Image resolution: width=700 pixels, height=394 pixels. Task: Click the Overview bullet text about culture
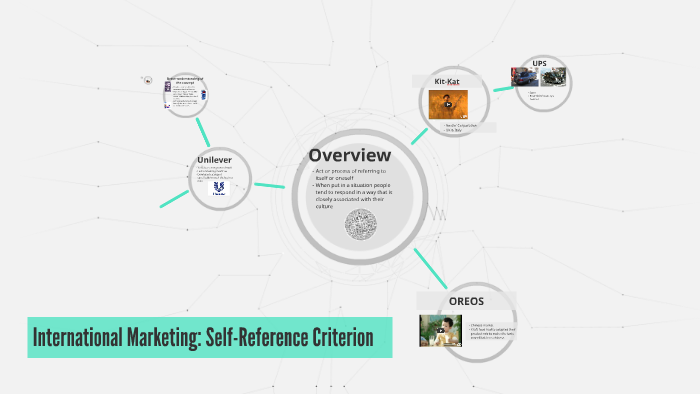point(353,195)
